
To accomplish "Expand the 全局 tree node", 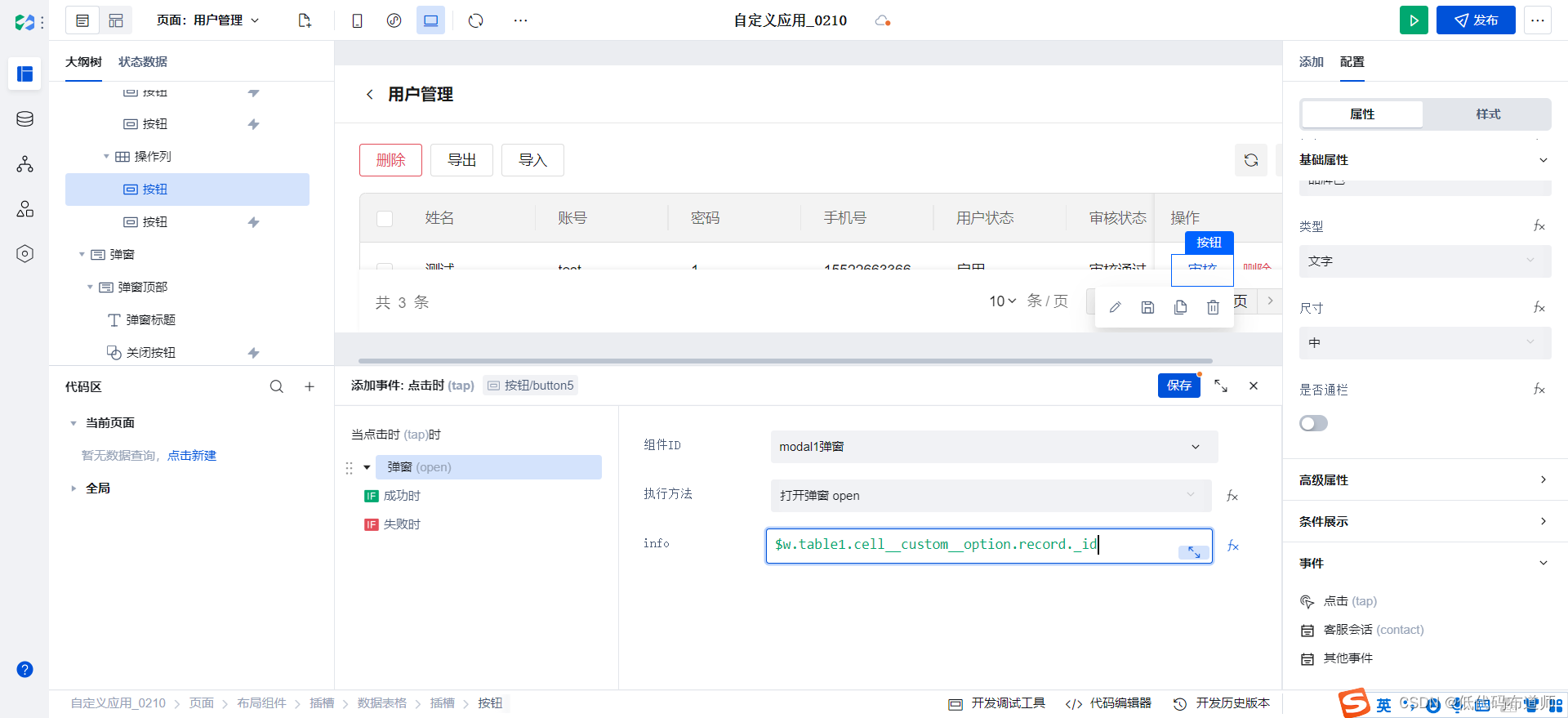I will click(73, 488).
